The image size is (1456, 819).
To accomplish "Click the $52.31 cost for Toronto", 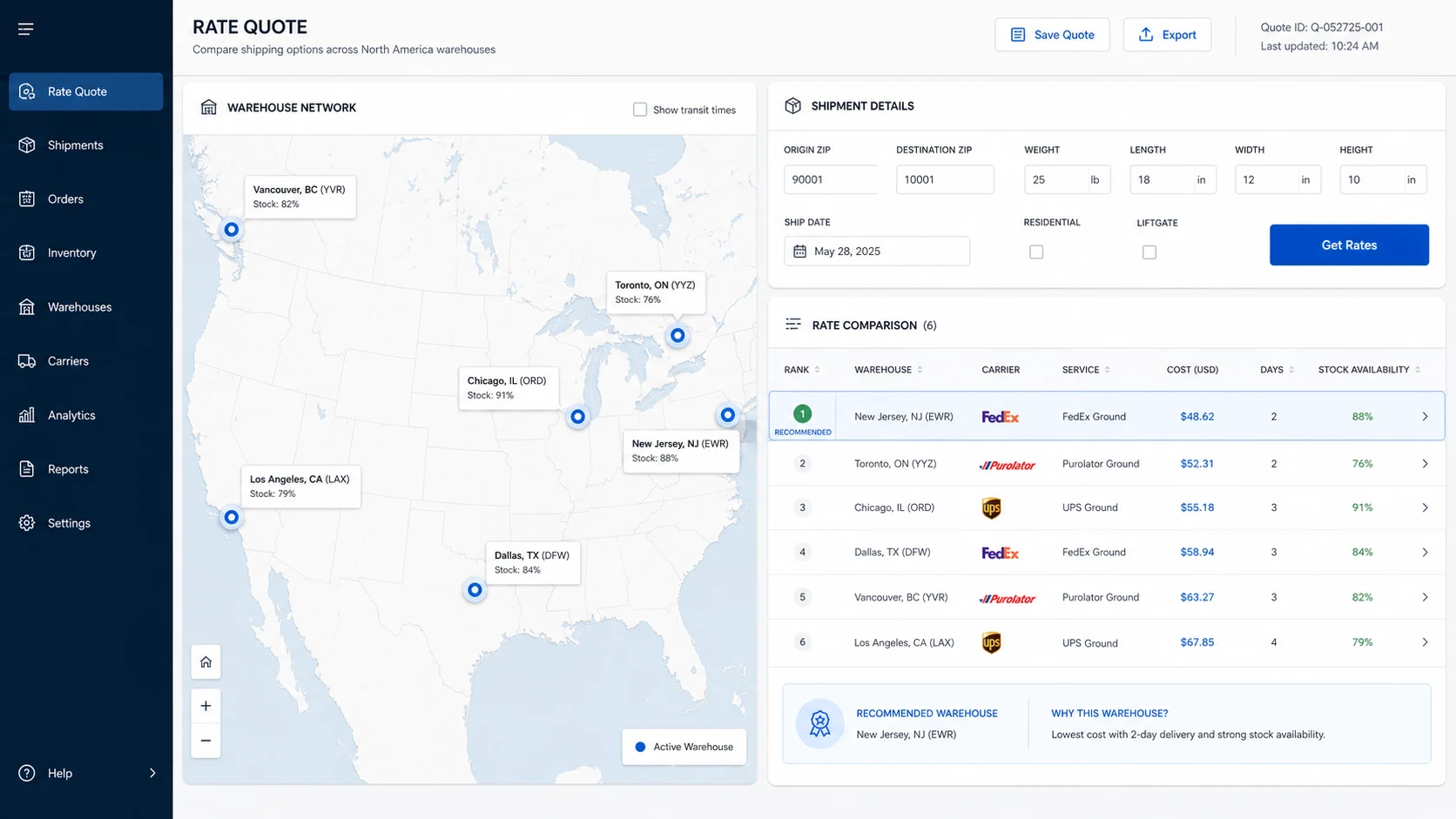I will [x=1196, y=464].
